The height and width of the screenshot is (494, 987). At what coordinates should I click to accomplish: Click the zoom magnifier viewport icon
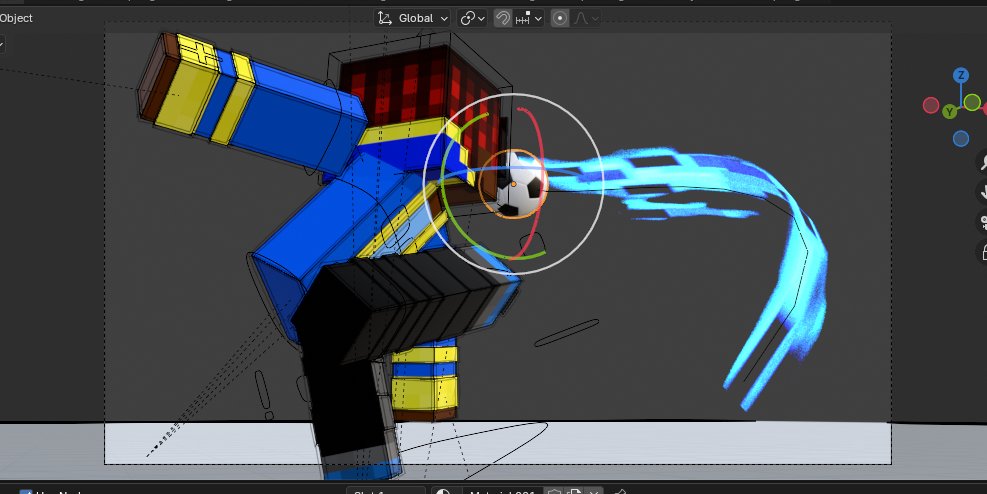(982, 162)
